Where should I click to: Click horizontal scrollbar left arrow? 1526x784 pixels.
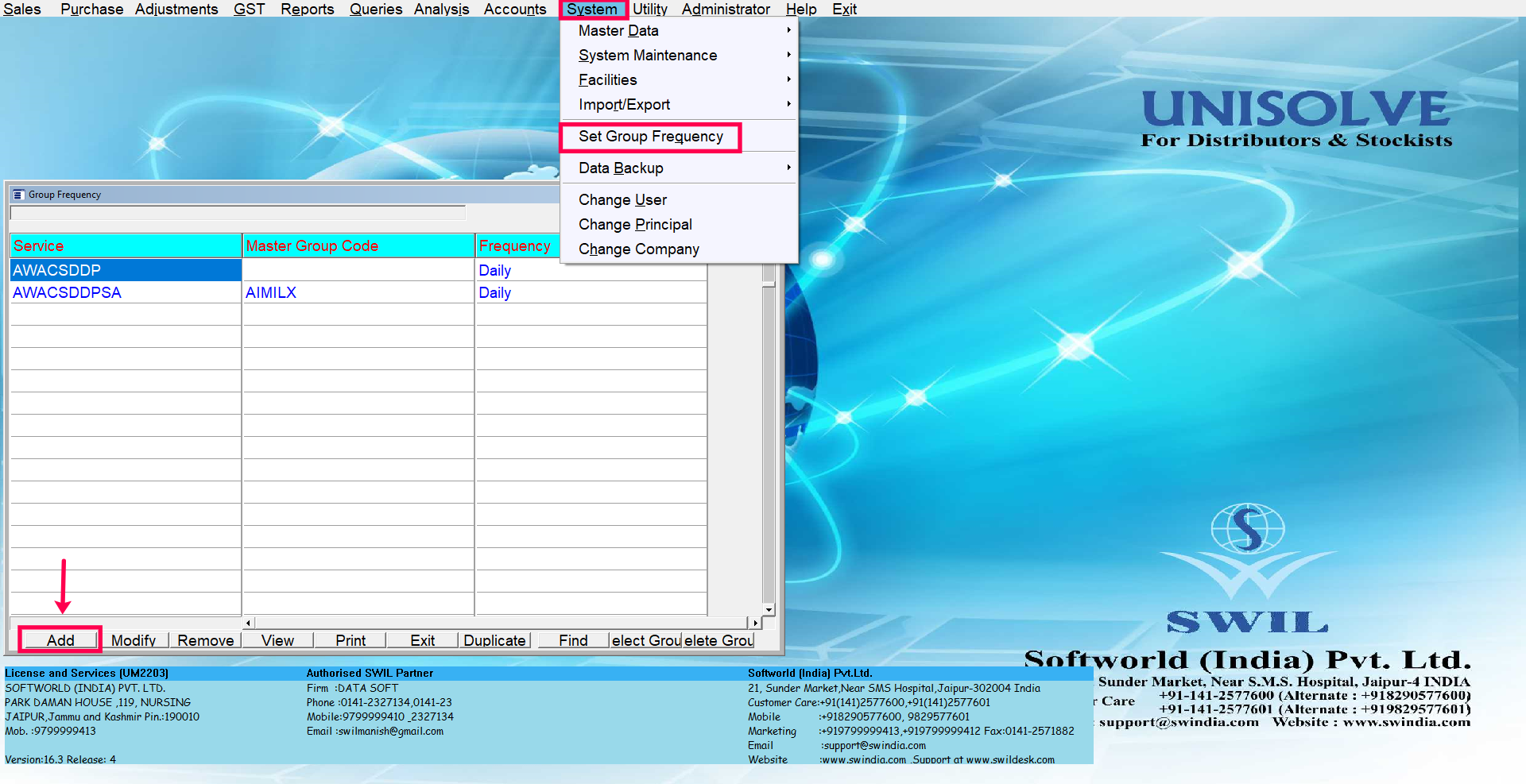(248, 624)
